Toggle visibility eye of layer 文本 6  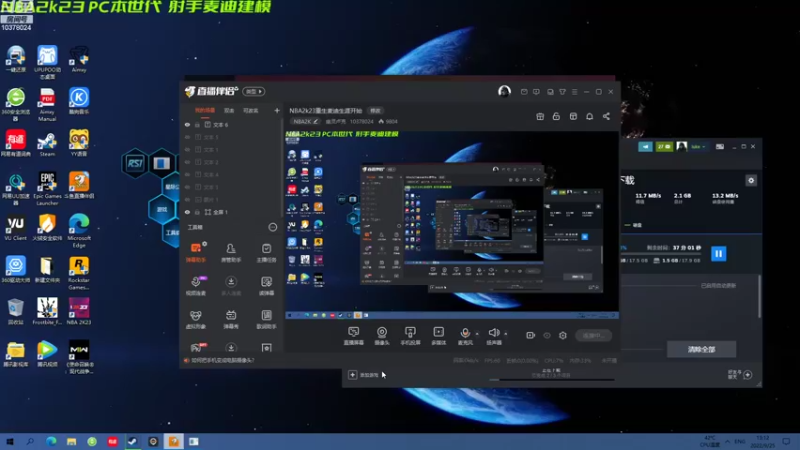(x=187, y=124)
